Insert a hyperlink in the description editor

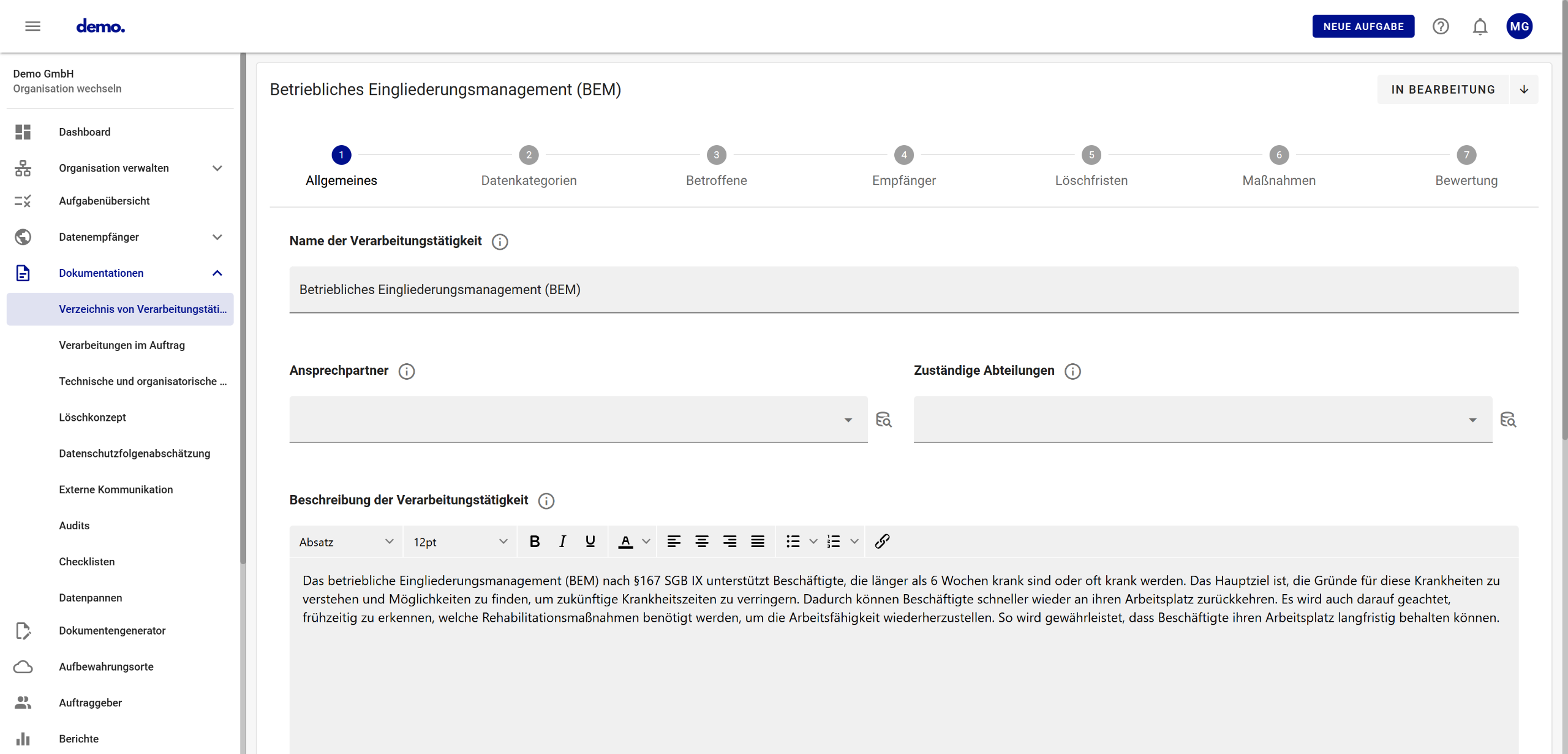(882, 541)
